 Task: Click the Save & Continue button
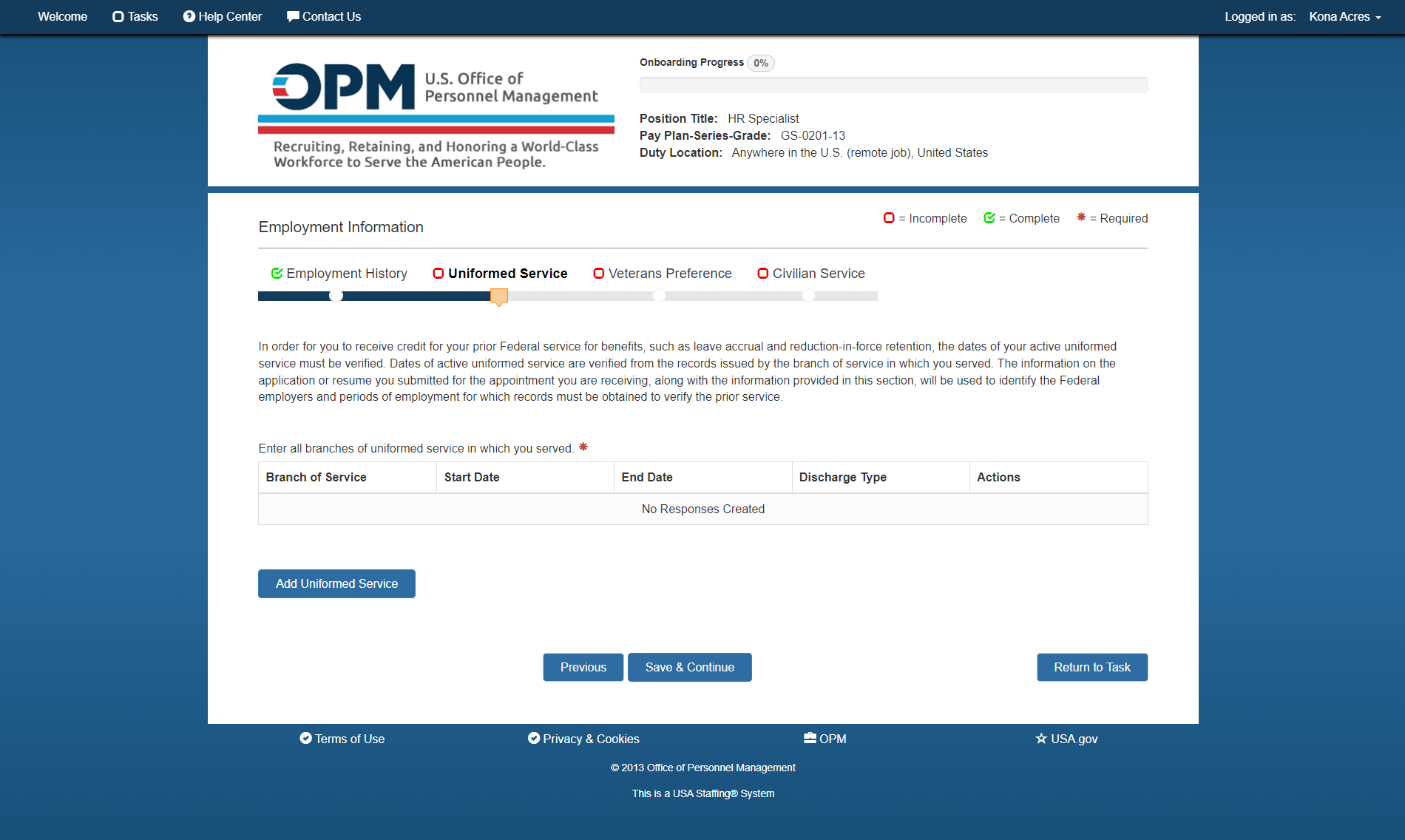click(690, 667)
